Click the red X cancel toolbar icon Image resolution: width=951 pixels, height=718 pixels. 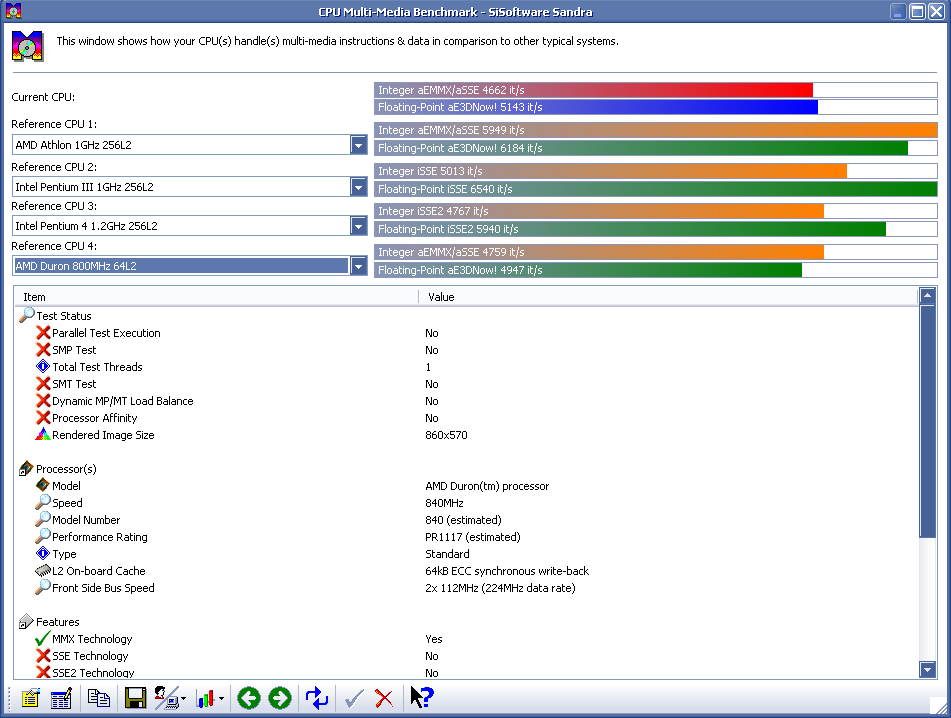click(x=384, y=698)
